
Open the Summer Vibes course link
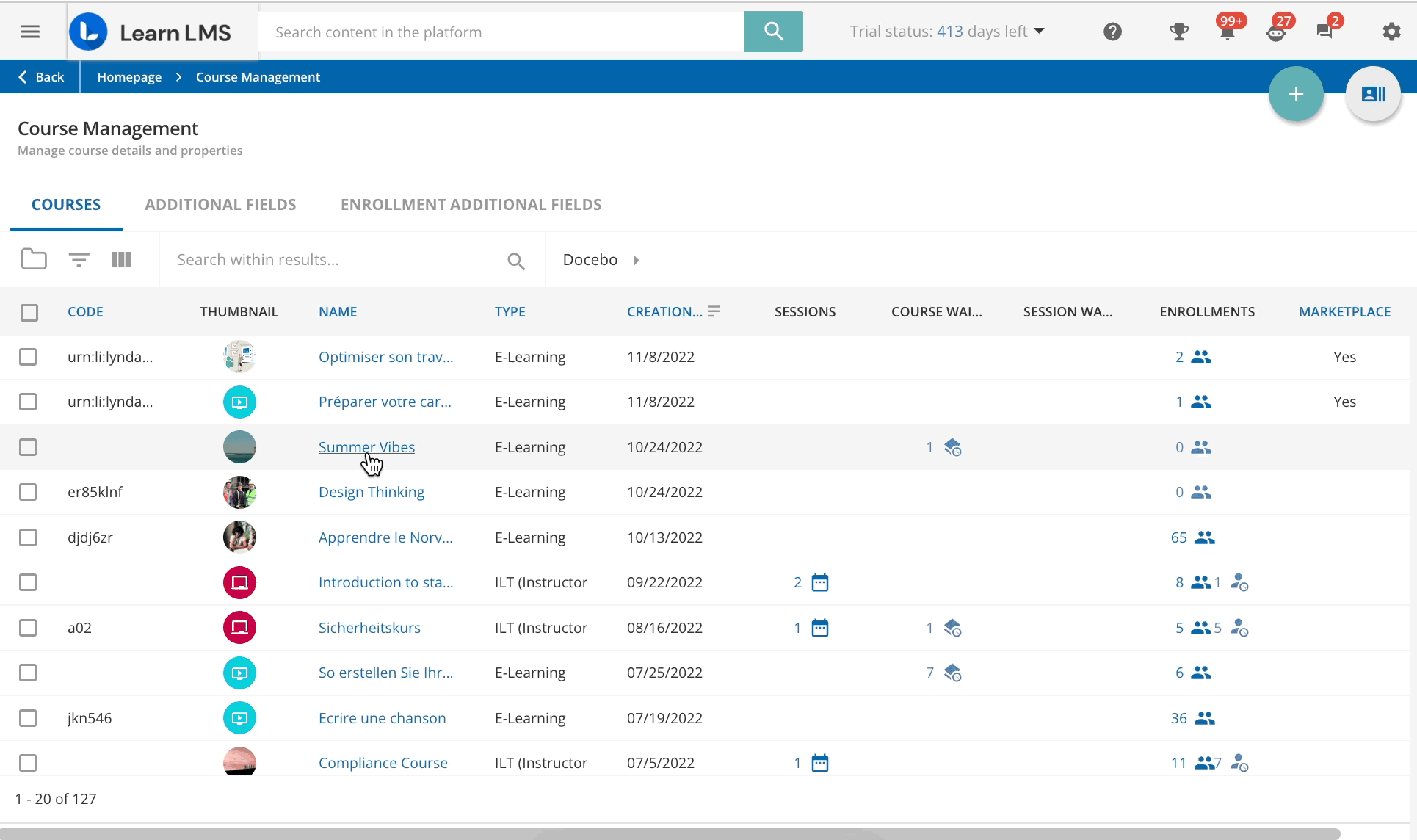pyautogui.click(x=366, y=447)
